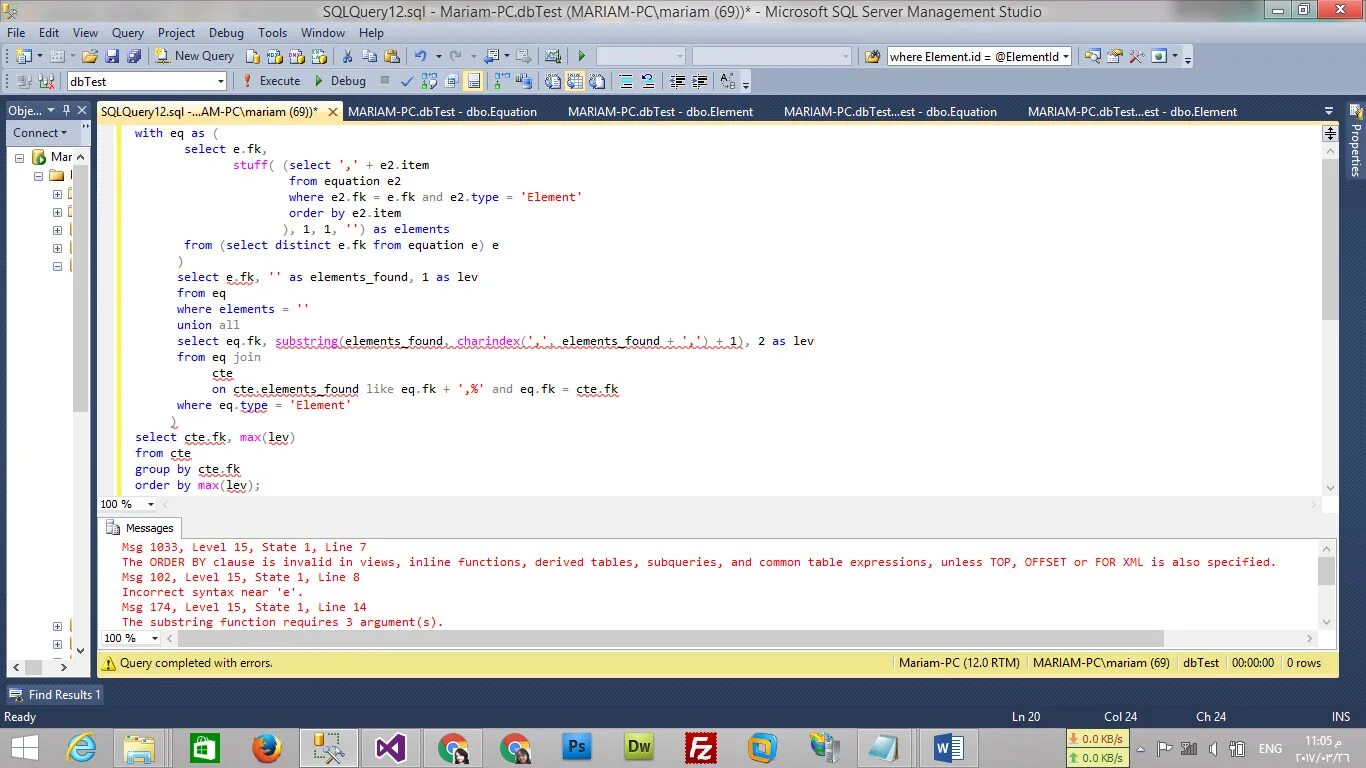
Task: Click the Copy icon in toolbar
Action: [370, 56]
